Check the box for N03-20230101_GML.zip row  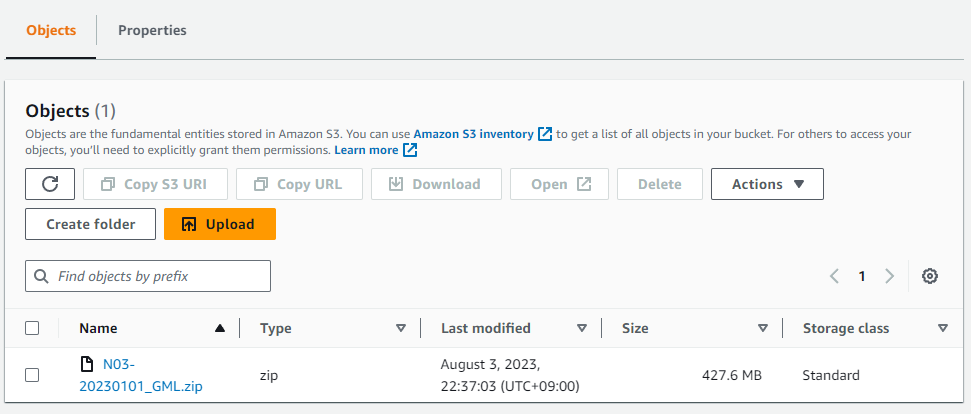pos(32,375)
